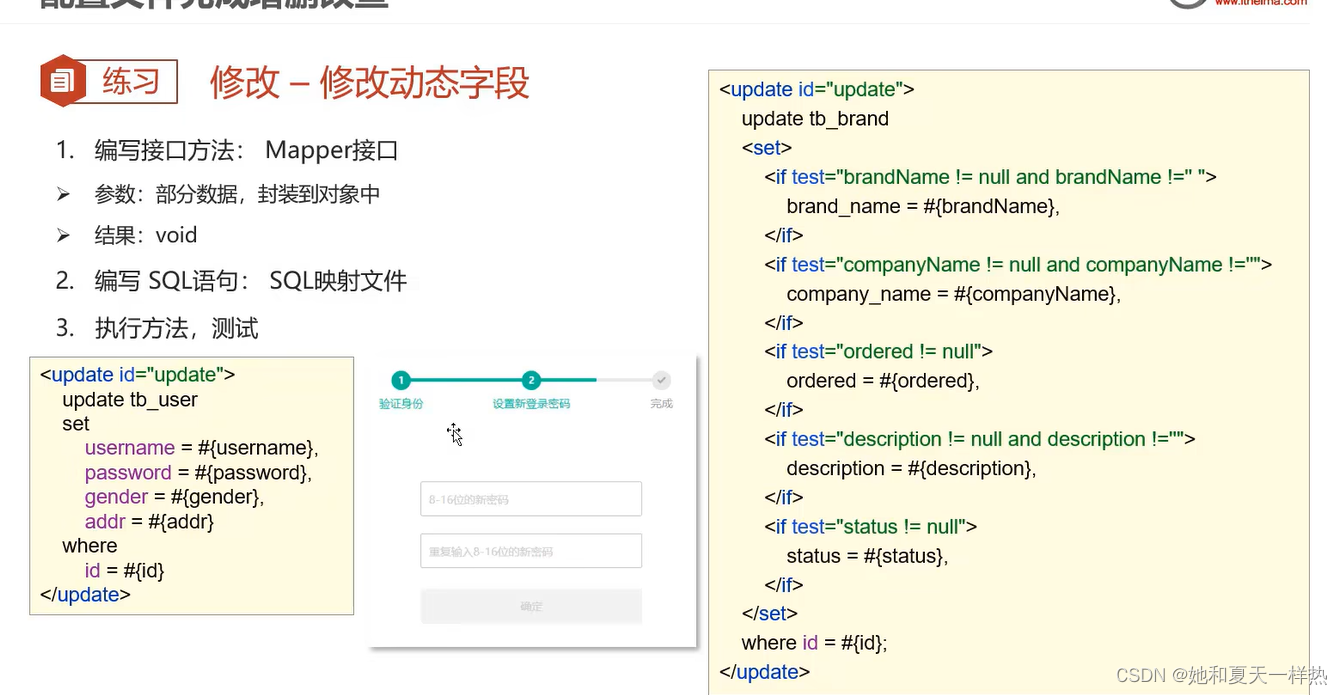Click the title 修改 – 修改动态字段
Image resolution: width=1343 pixels, height=695 pixels.
[x=369, y=82]
